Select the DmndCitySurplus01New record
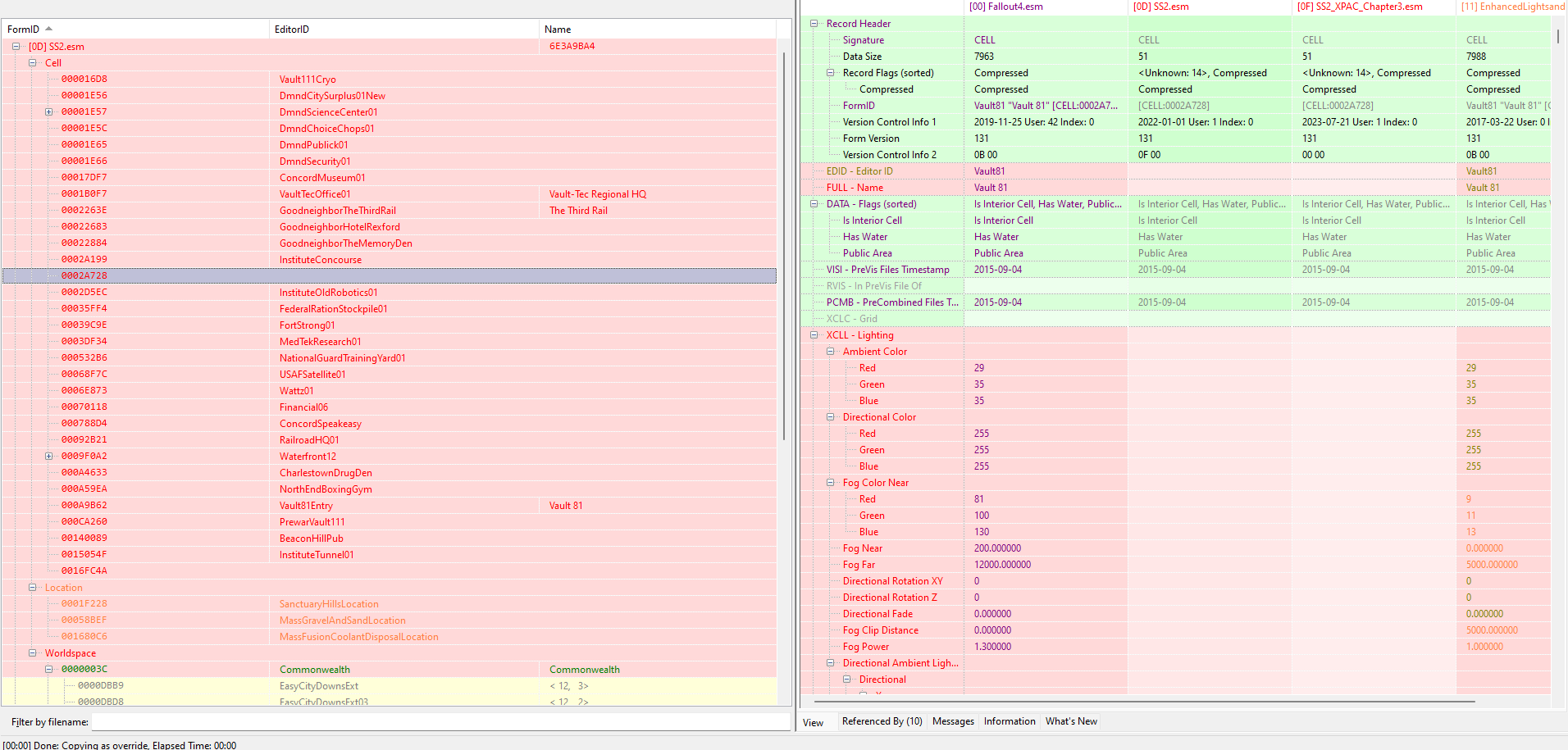1568x750 pixels. click(389, 96)
